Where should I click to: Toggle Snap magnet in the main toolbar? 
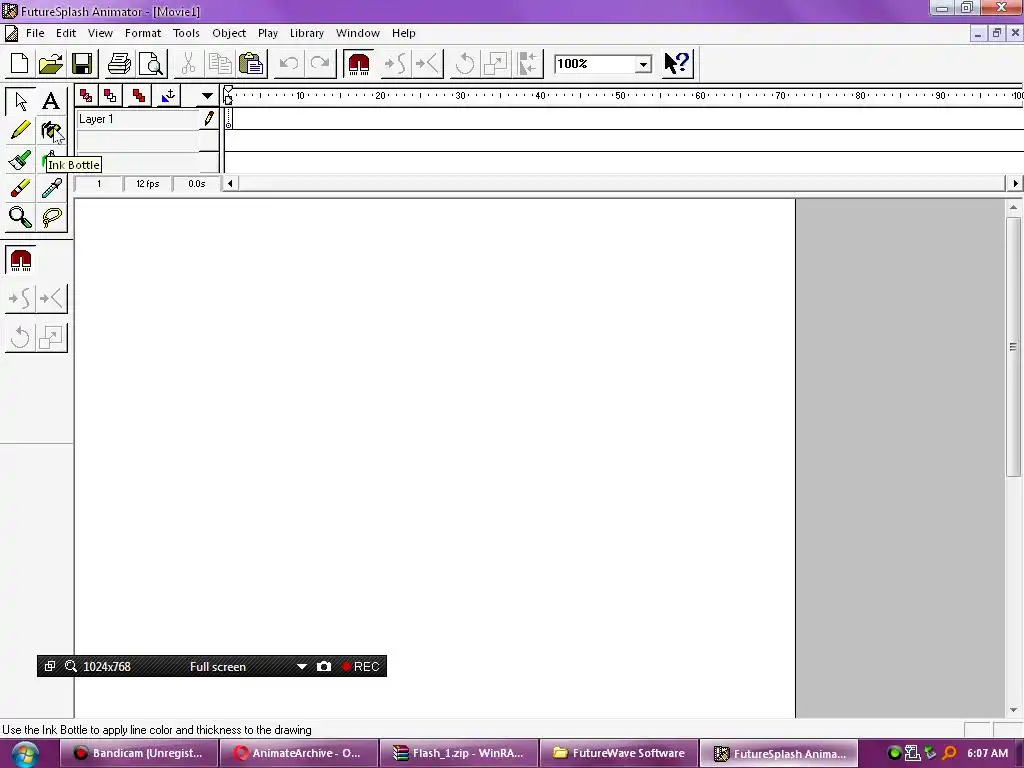359,63
